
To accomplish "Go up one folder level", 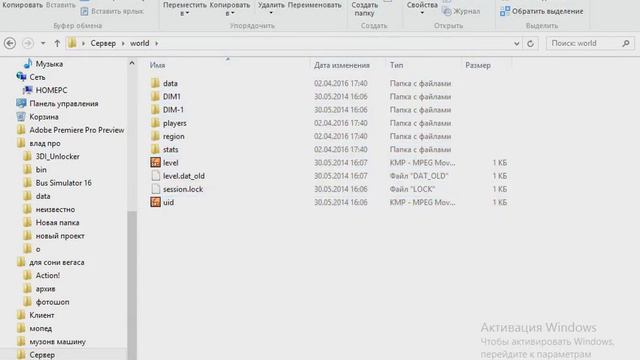I will [57, 43].
